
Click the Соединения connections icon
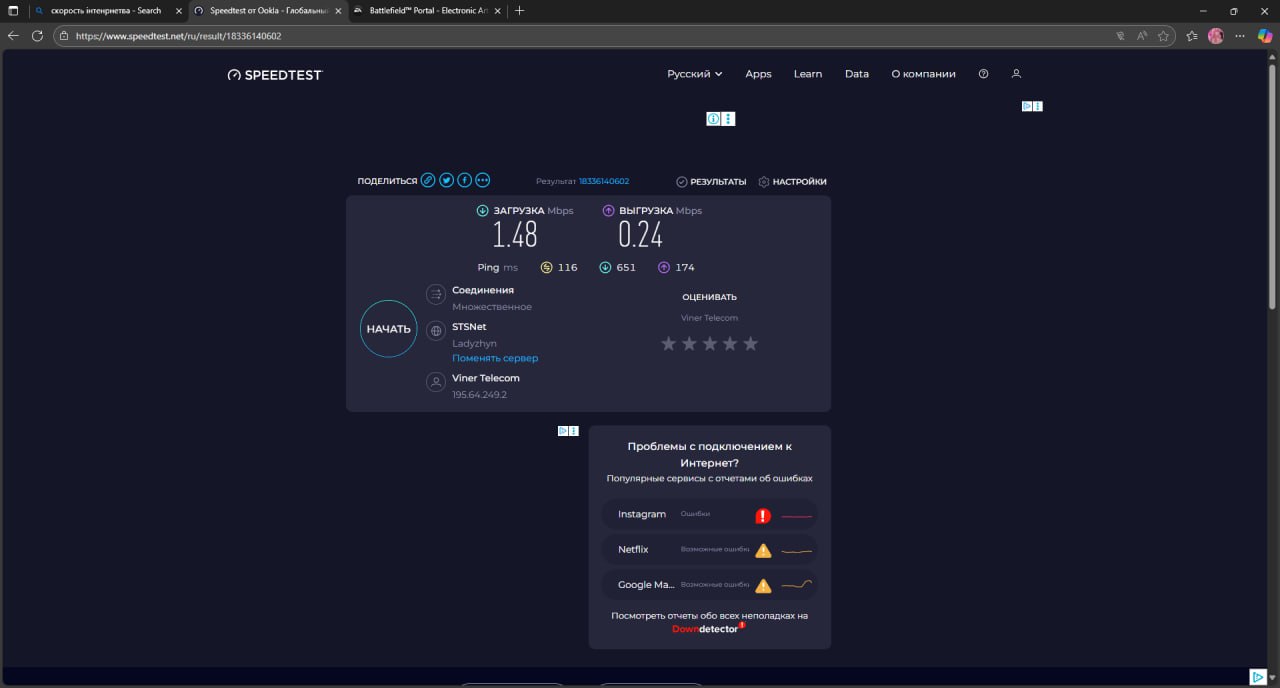point(436,294)
